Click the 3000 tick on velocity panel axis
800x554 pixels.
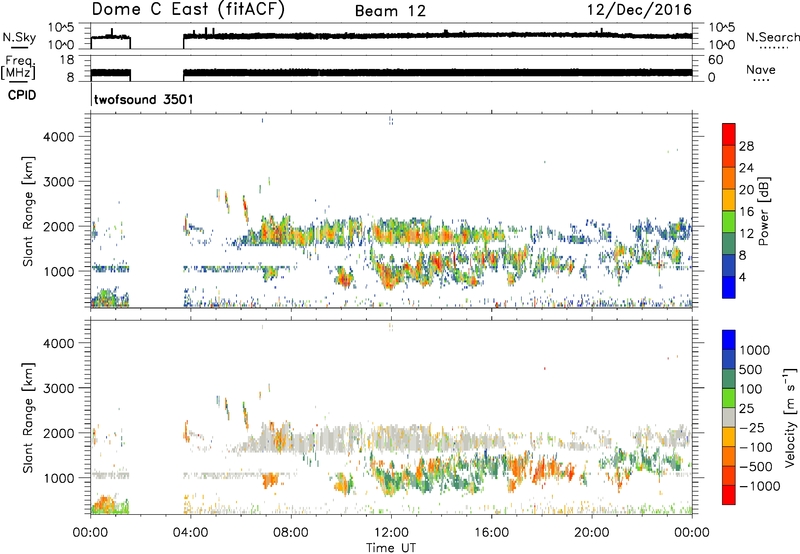click(58, 388)
